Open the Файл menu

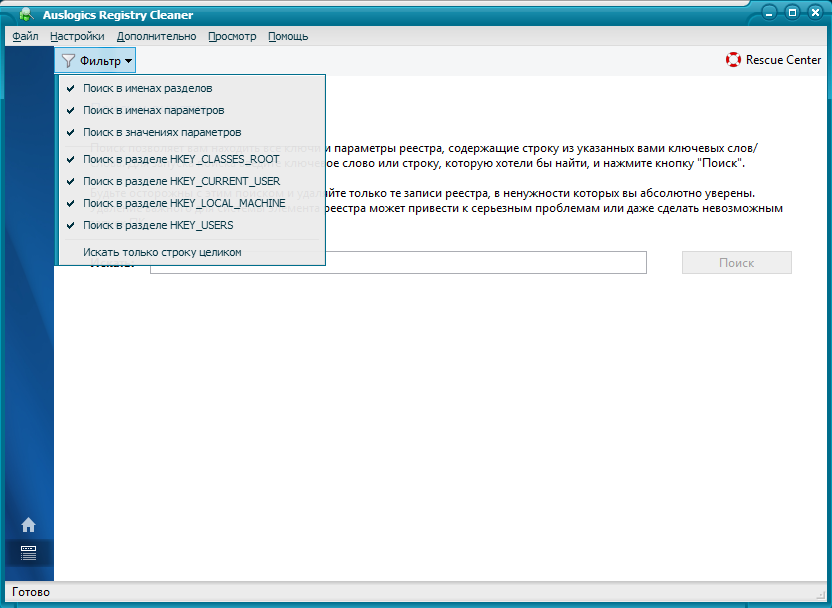(x=25, y=37)
